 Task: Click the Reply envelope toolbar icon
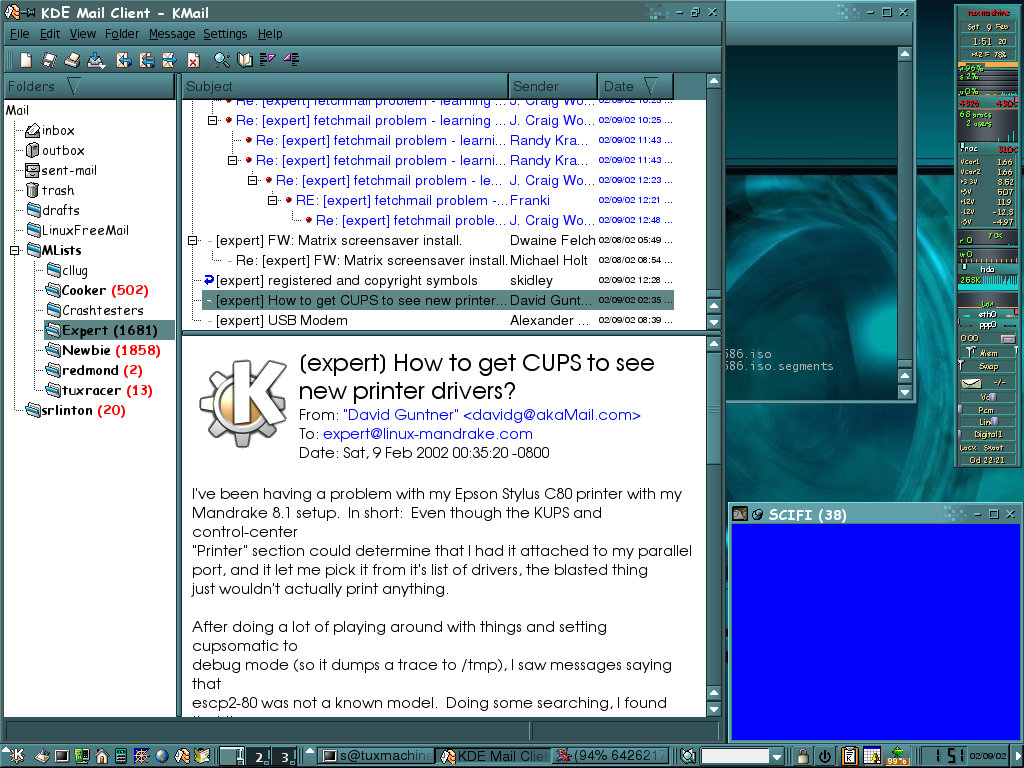click(x=123, y=60)
